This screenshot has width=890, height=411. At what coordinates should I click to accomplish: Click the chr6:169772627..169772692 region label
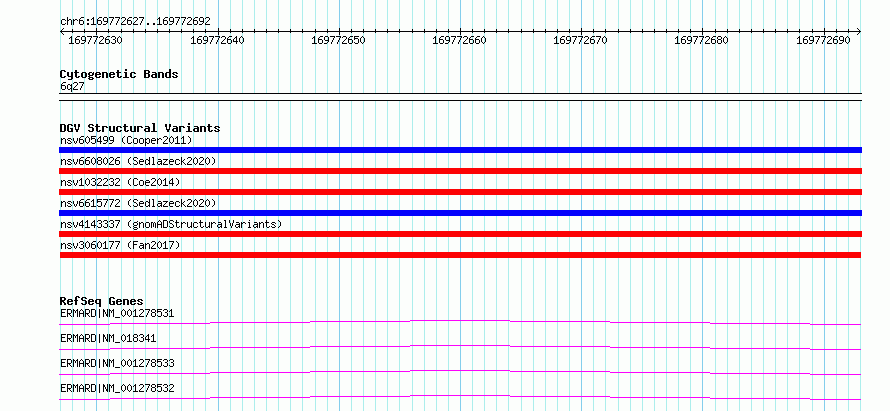pos(135,22)
